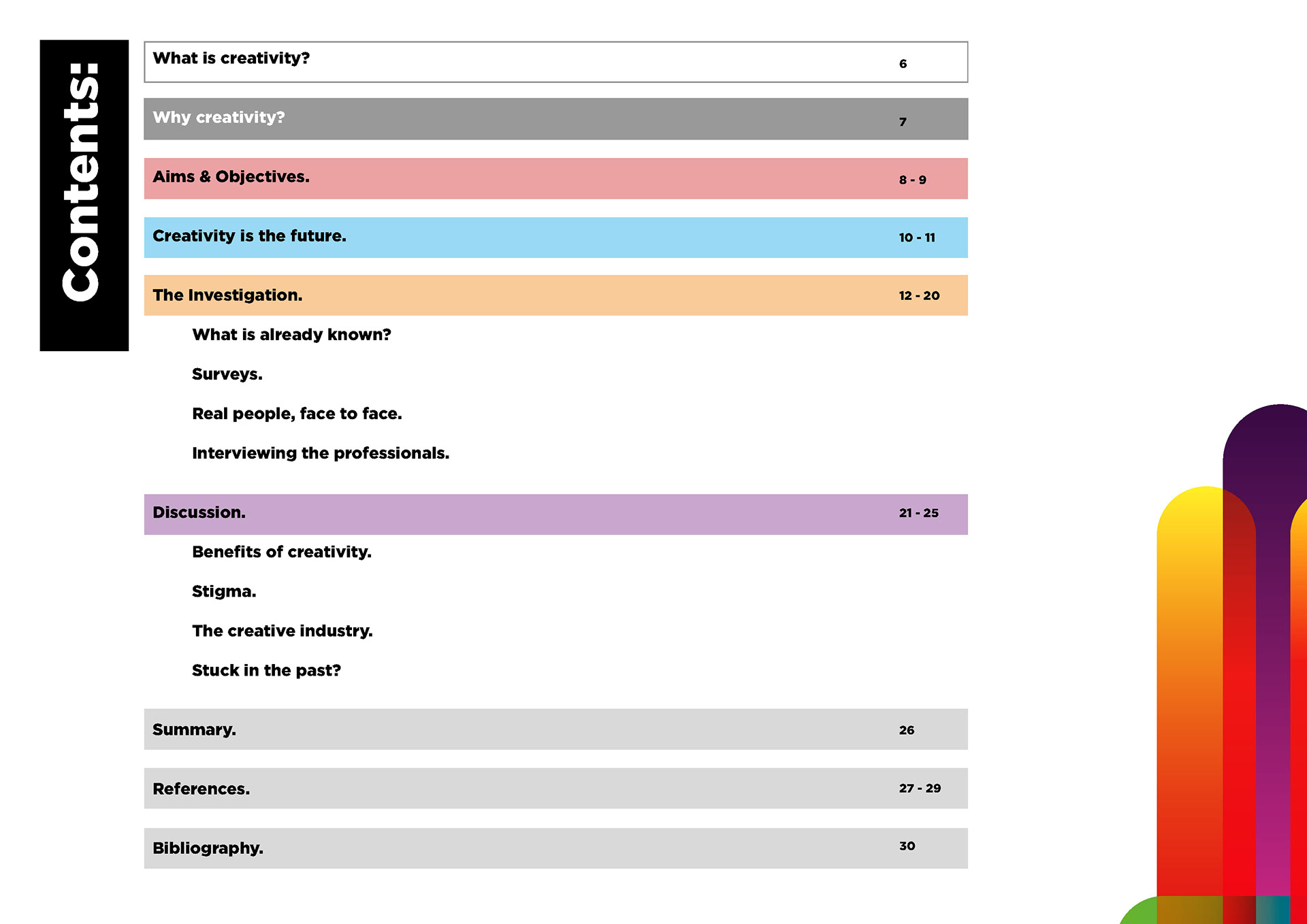1307x924 pixels.
Task: Select page range '8 - 9'
Action: (912, 180)
